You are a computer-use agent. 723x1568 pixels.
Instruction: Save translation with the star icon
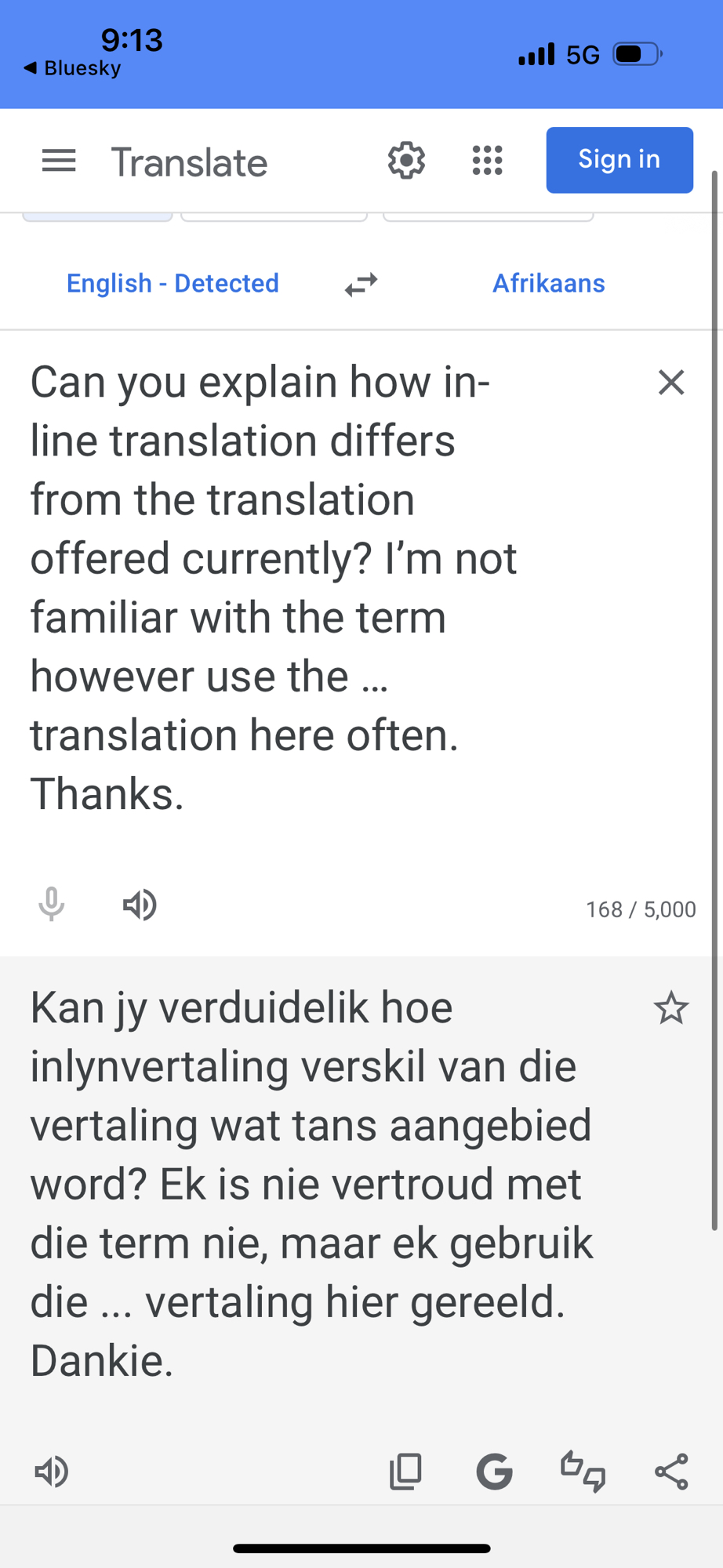pyautogui.click(x=671, y=1008)
